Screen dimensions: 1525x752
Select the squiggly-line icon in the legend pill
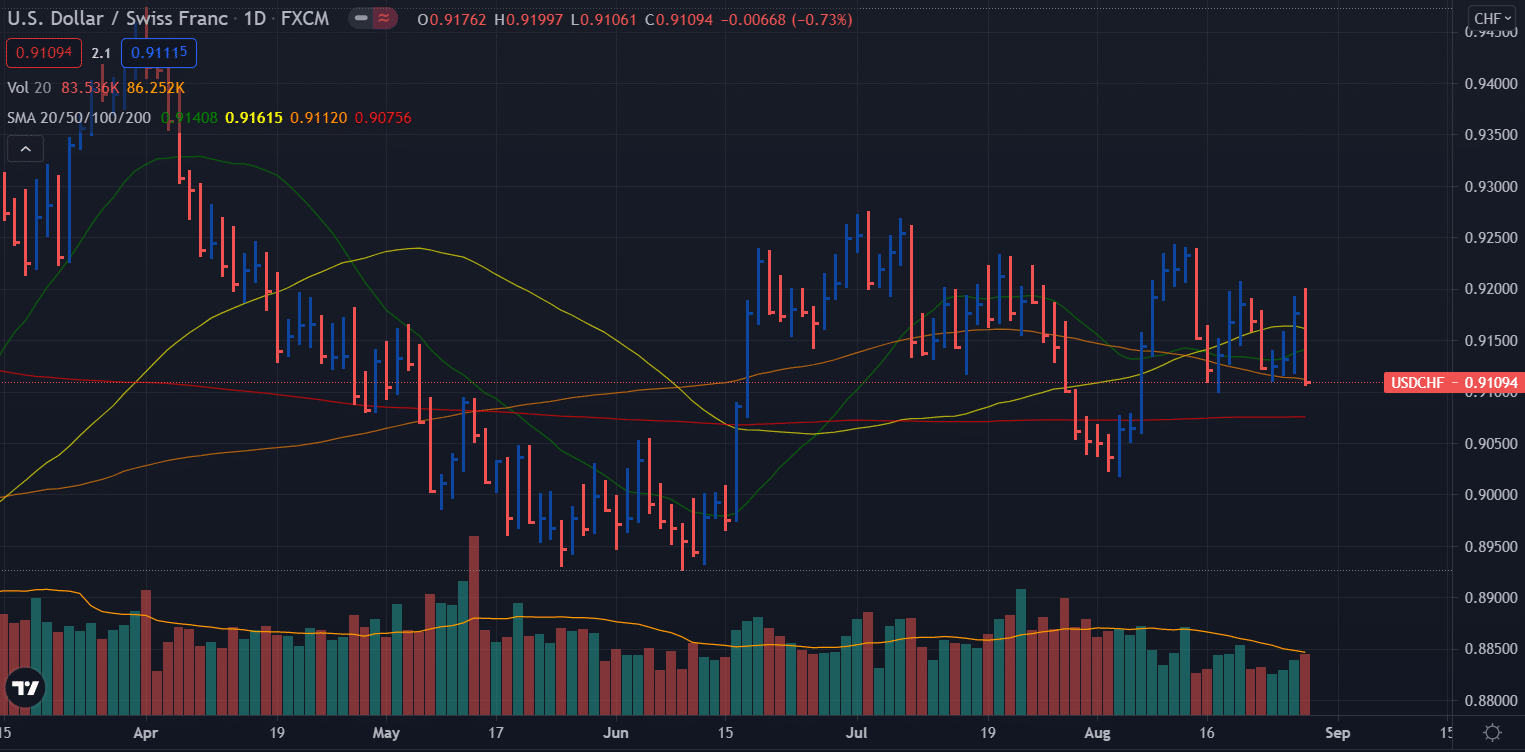click(383, 18)
